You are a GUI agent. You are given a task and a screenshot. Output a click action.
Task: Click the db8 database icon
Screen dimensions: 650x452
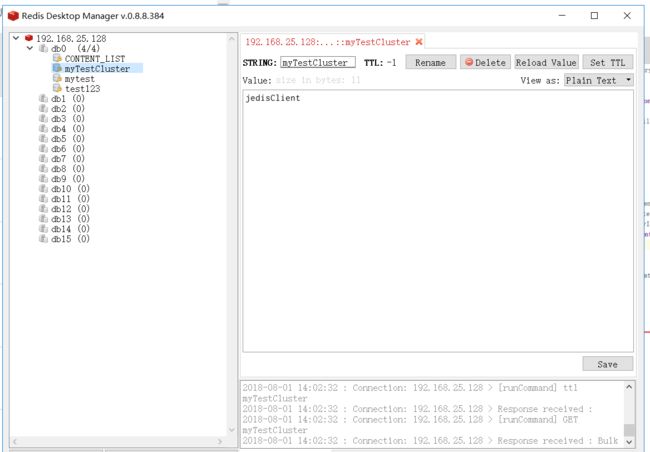coord(43,169)
